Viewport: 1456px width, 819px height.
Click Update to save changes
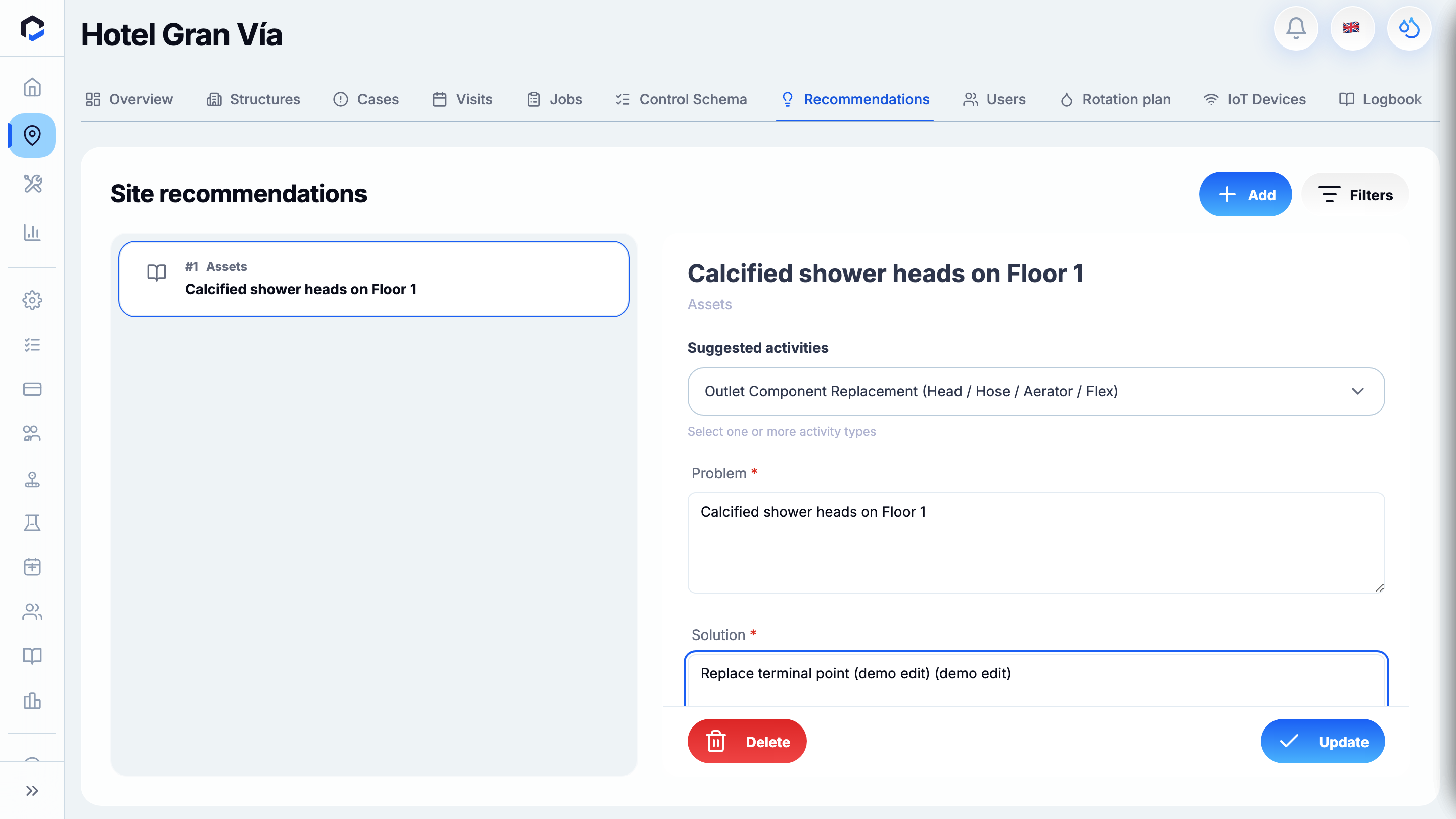pyautogui.click(x=1323, y=741)
